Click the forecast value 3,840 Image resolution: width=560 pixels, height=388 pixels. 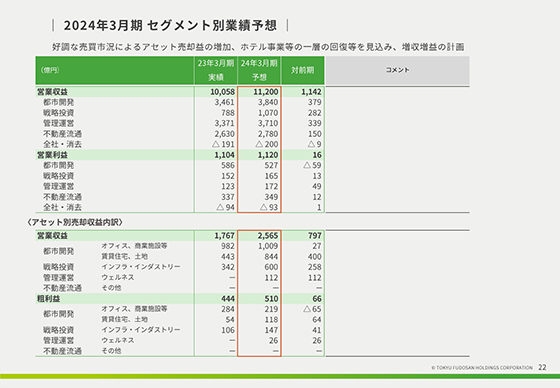(x=268, y=102)
